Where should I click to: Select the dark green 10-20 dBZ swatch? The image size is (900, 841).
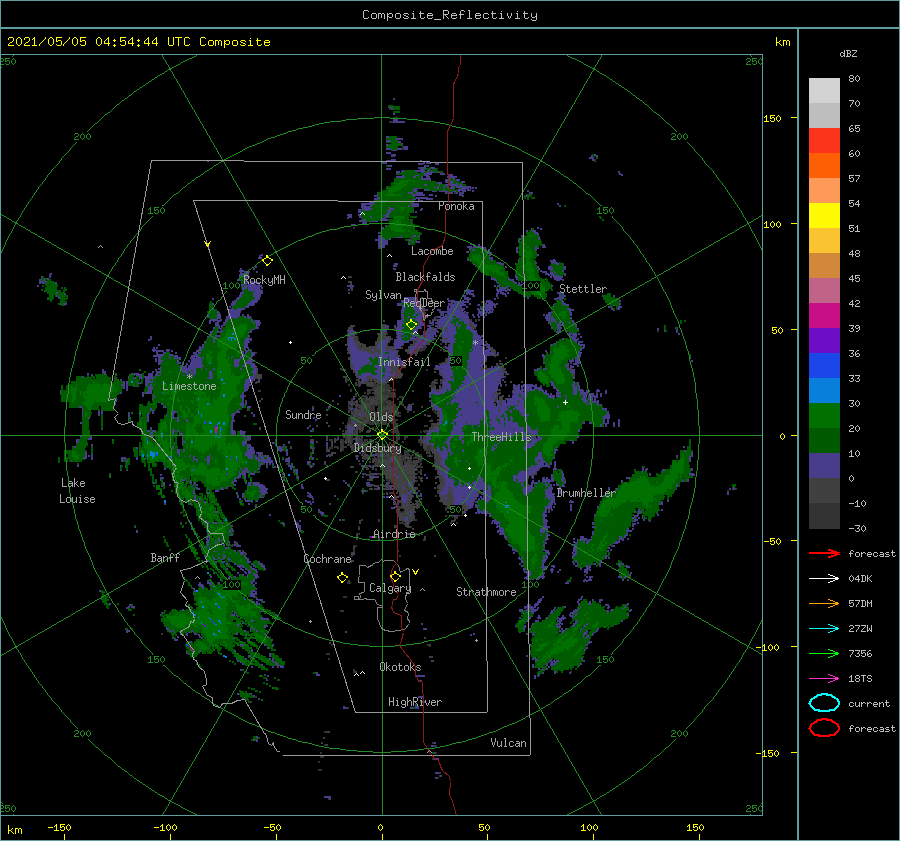(824, 441)
